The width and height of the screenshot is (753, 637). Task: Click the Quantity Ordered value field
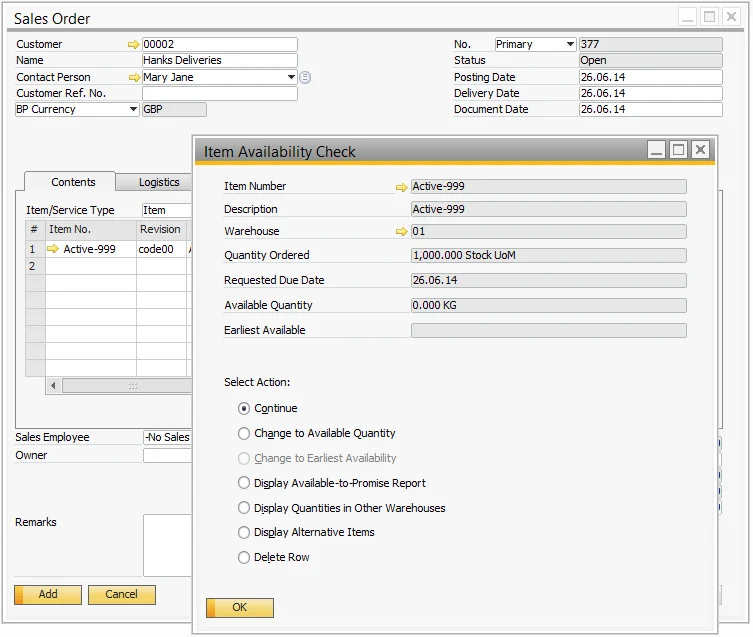coord(549,256)
